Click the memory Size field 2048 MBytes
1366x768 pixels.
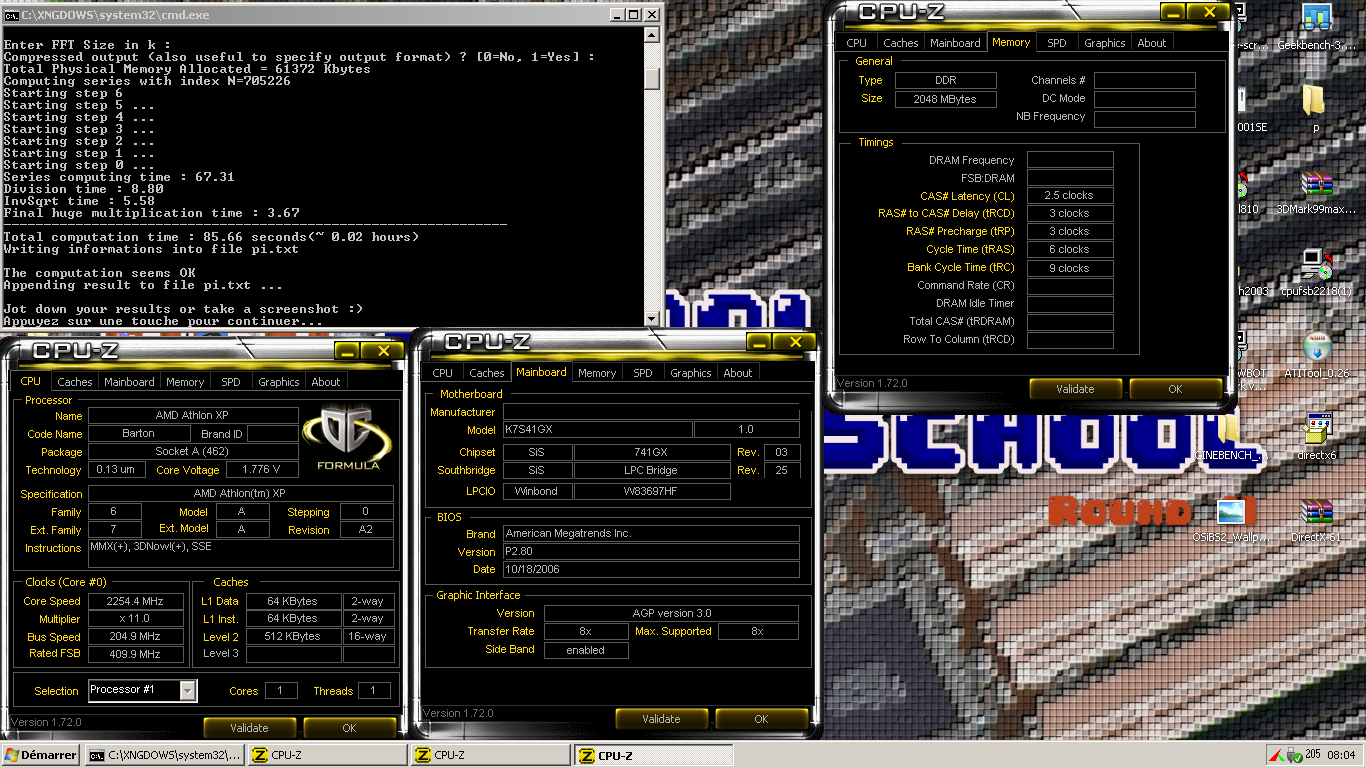coord(944,99)
